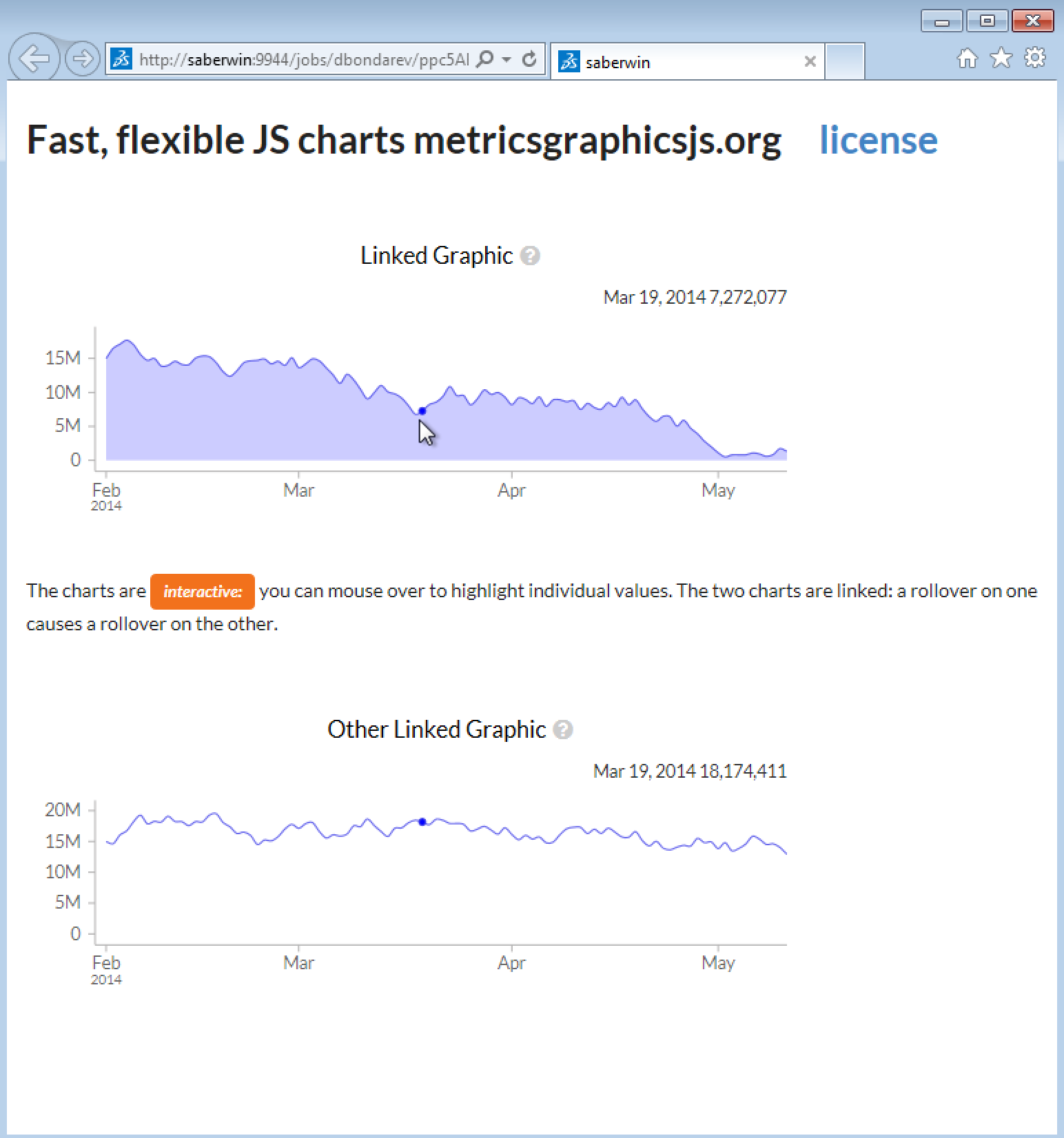
Task: Click the search magnifier in address bar
Action: [x=485, y=59]
